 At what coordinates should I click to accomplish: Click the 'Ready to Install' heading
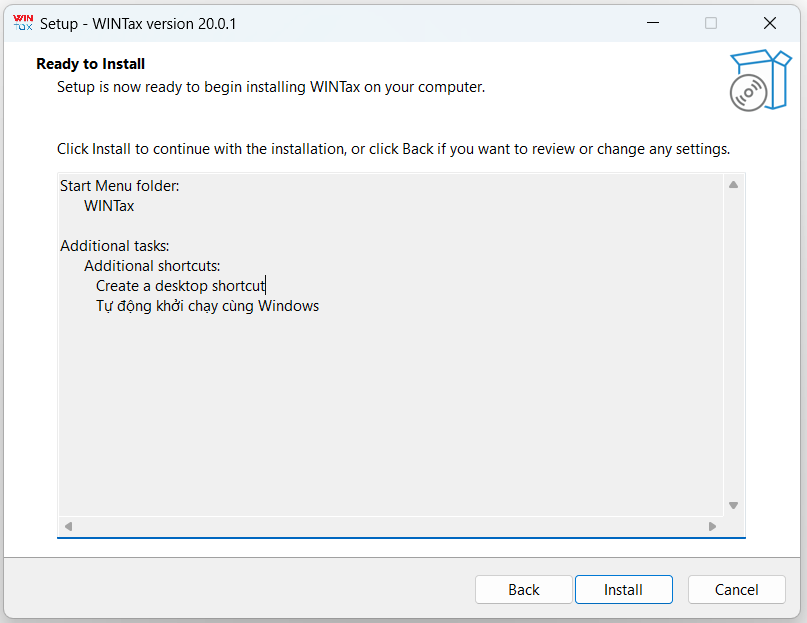pyautogui.click(x=91, y=64)
